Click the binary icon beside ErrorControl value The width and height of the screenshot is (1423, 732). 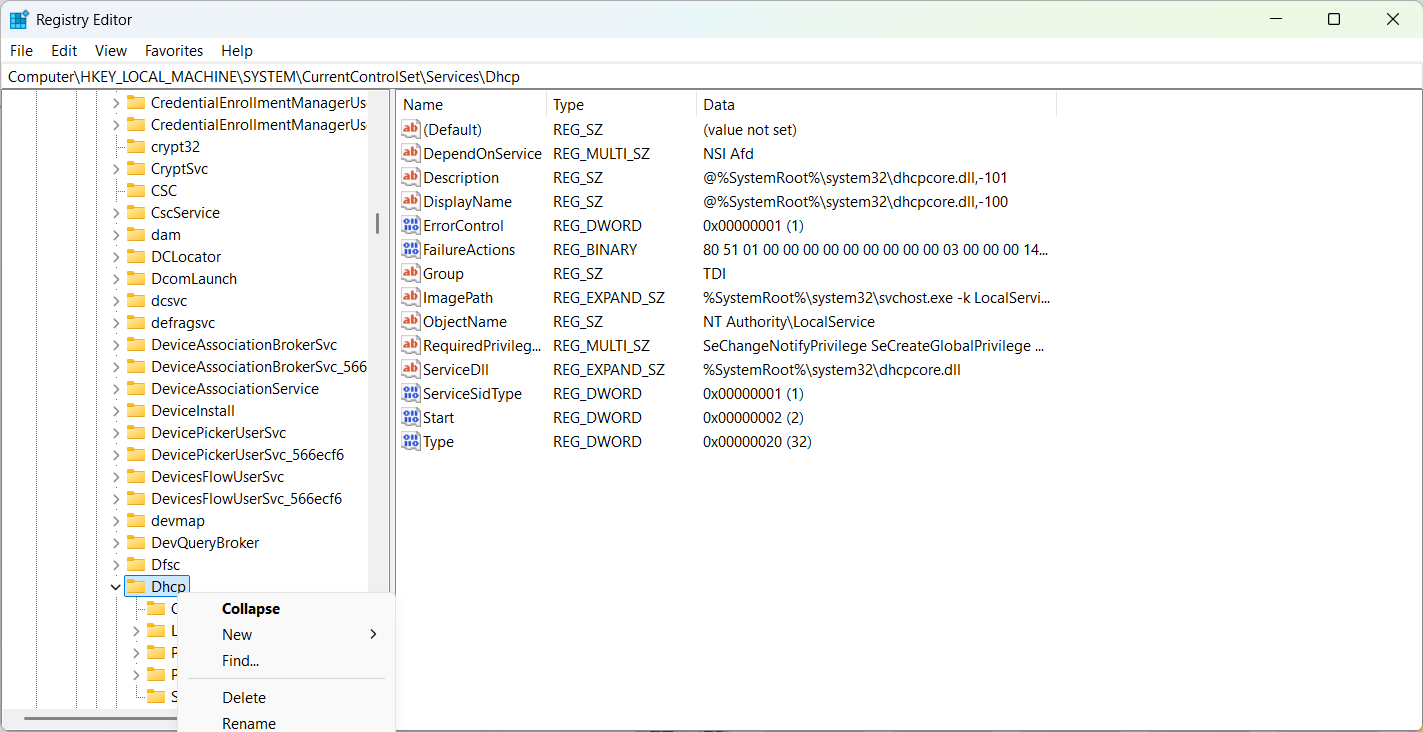(x=410, y=226)
